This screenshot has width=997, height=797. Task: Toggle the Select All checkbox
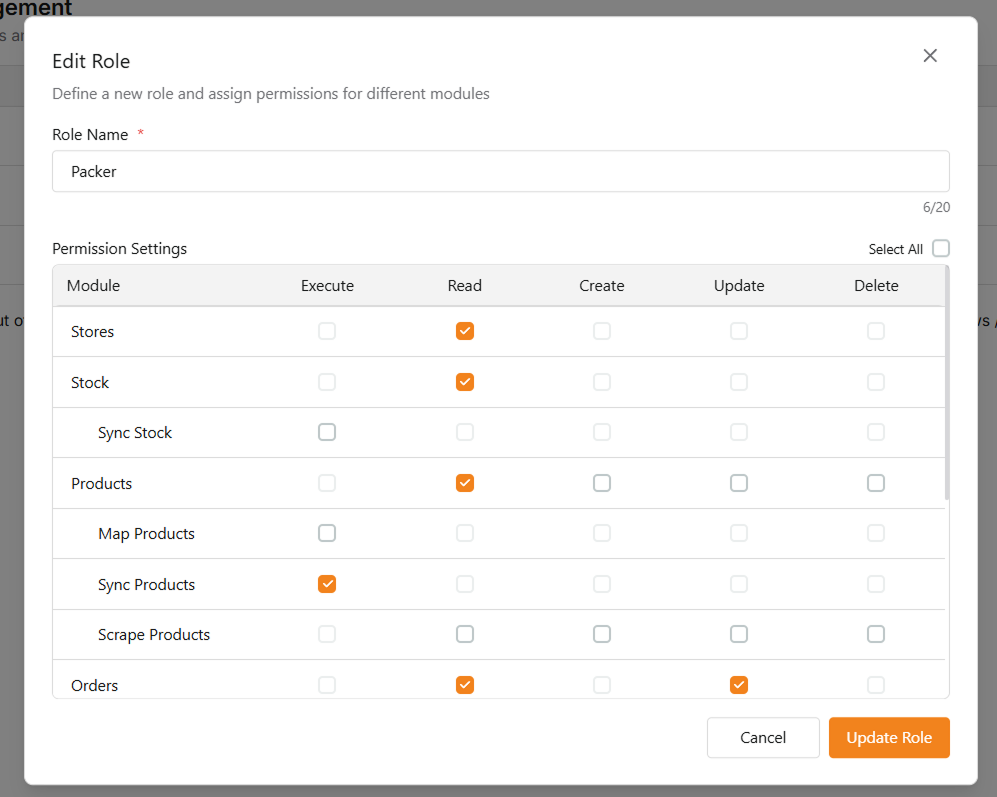click(941, 248)
